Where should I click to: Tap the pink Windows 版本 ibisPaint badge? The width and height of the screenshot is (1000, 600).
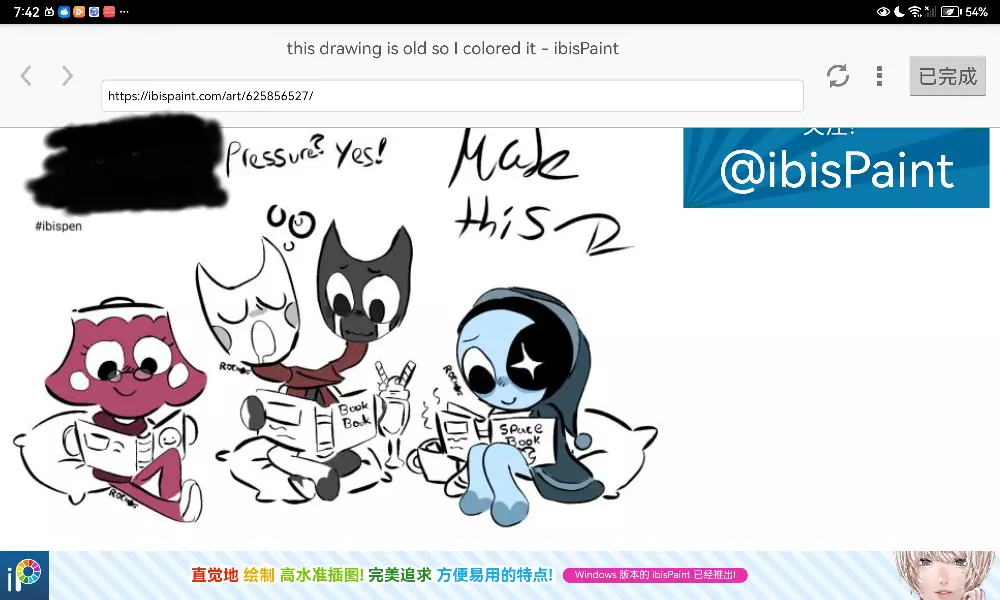tap(655, 575)
